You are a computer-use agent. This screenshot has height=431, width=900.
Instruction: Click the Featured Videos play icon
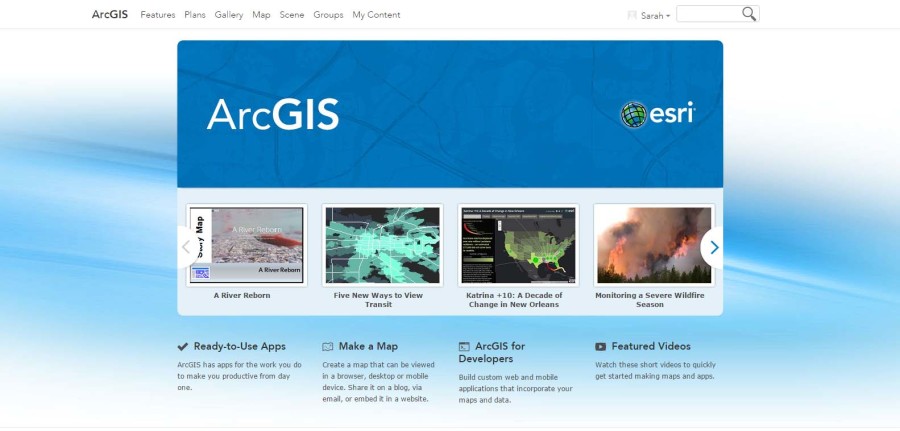600,346
